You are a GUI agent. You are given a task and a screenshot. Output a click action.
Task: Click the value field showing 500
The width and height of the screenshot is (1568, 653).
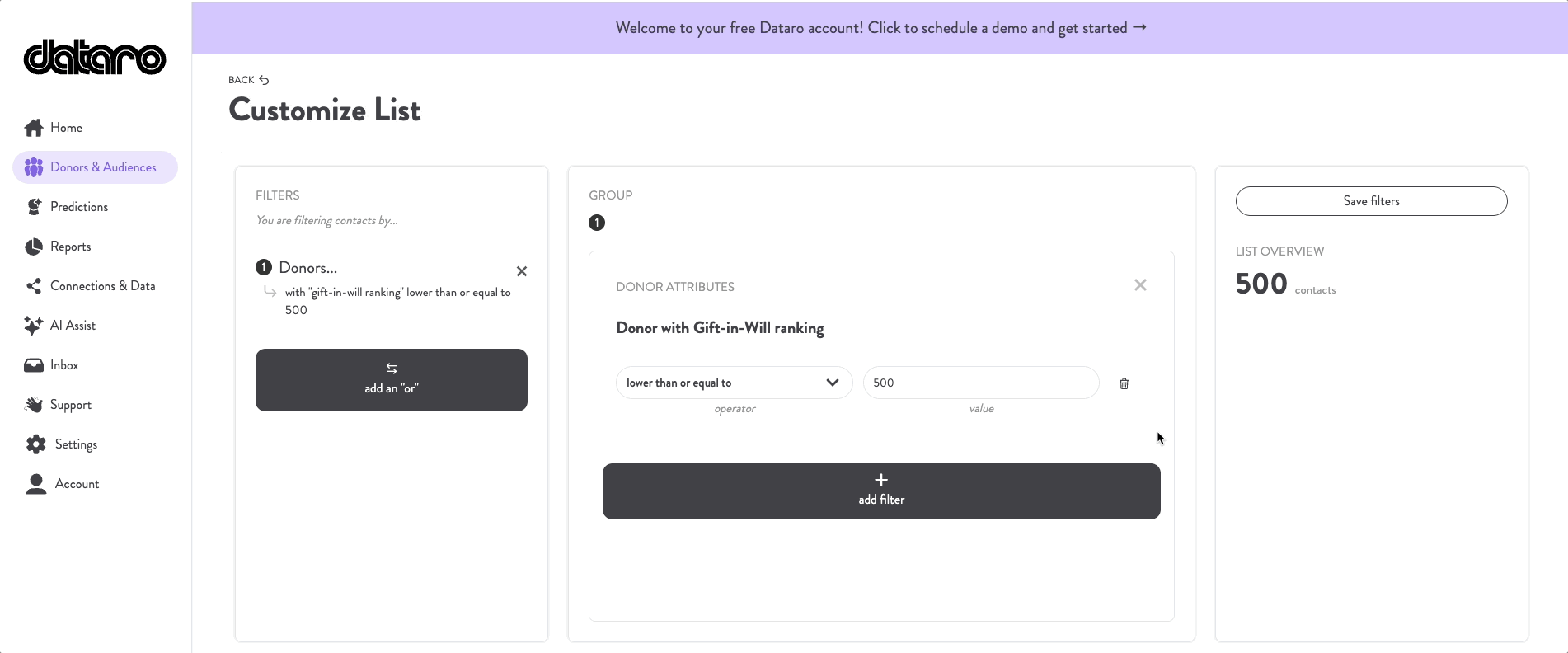[980, 383]
